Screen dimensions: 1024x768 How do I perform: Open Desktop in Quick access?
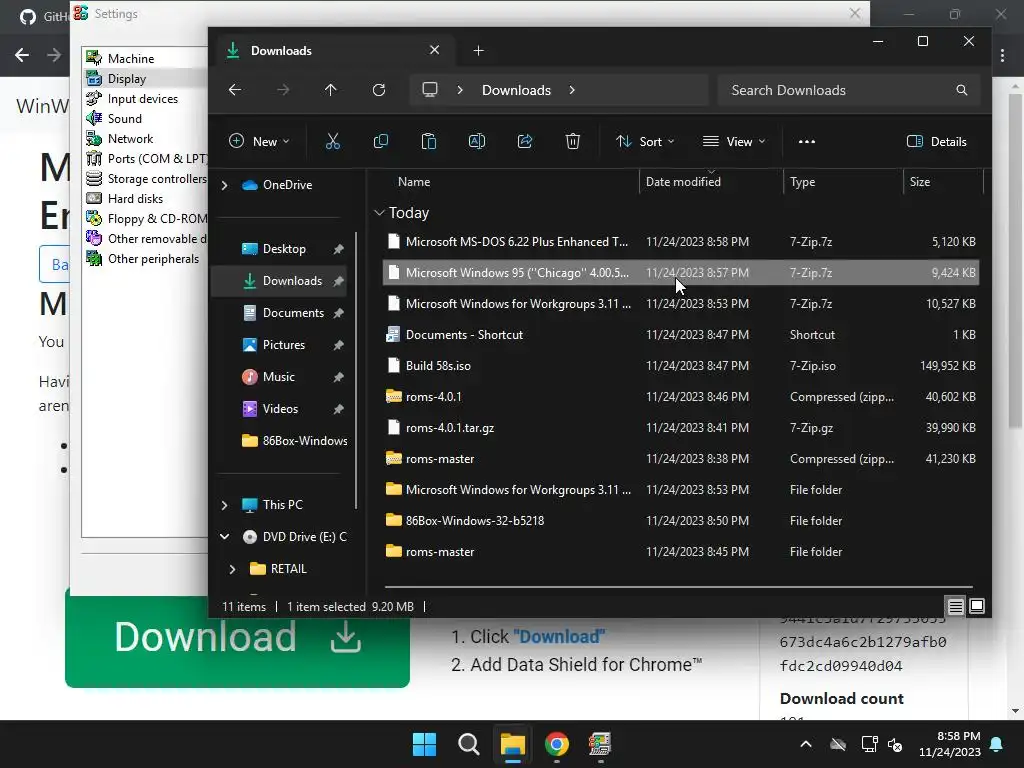point(284,249)
